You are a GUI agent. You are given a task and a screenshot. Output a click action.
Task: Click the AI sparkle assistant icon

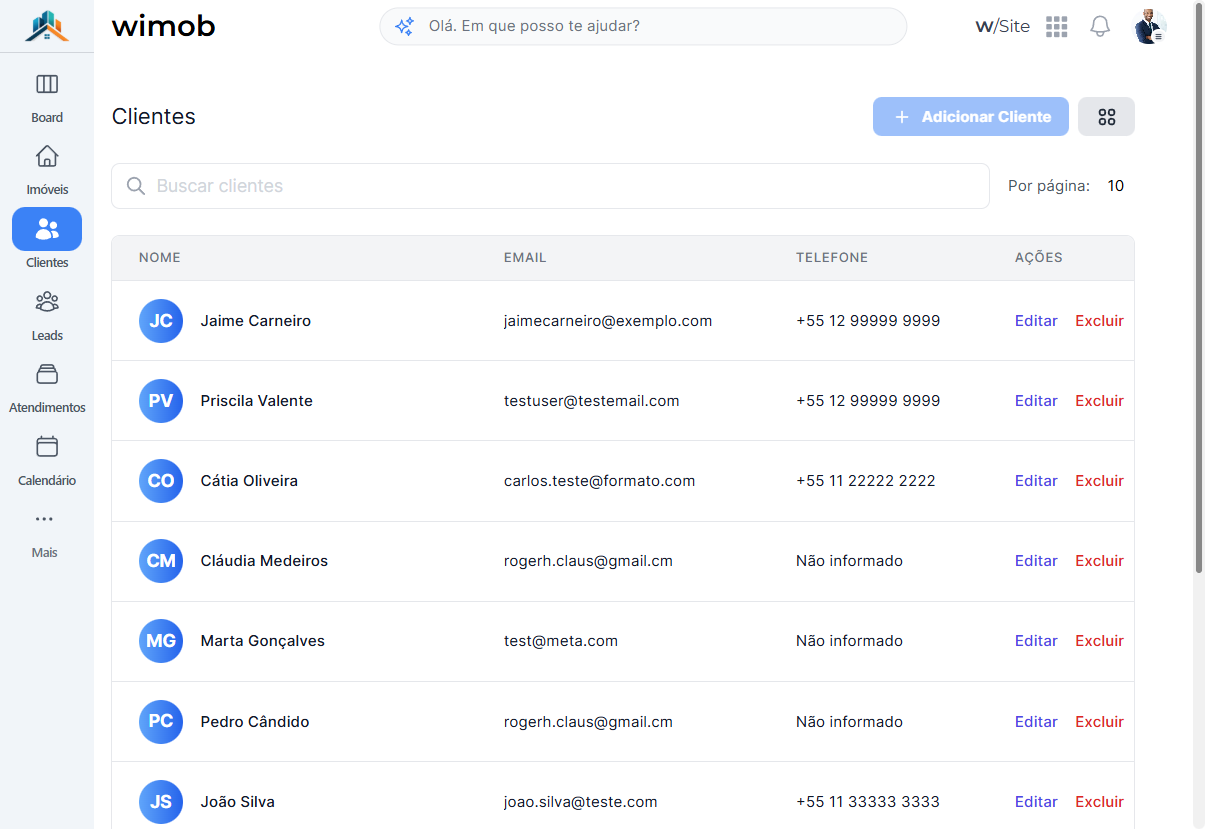(x=404, y=27)
